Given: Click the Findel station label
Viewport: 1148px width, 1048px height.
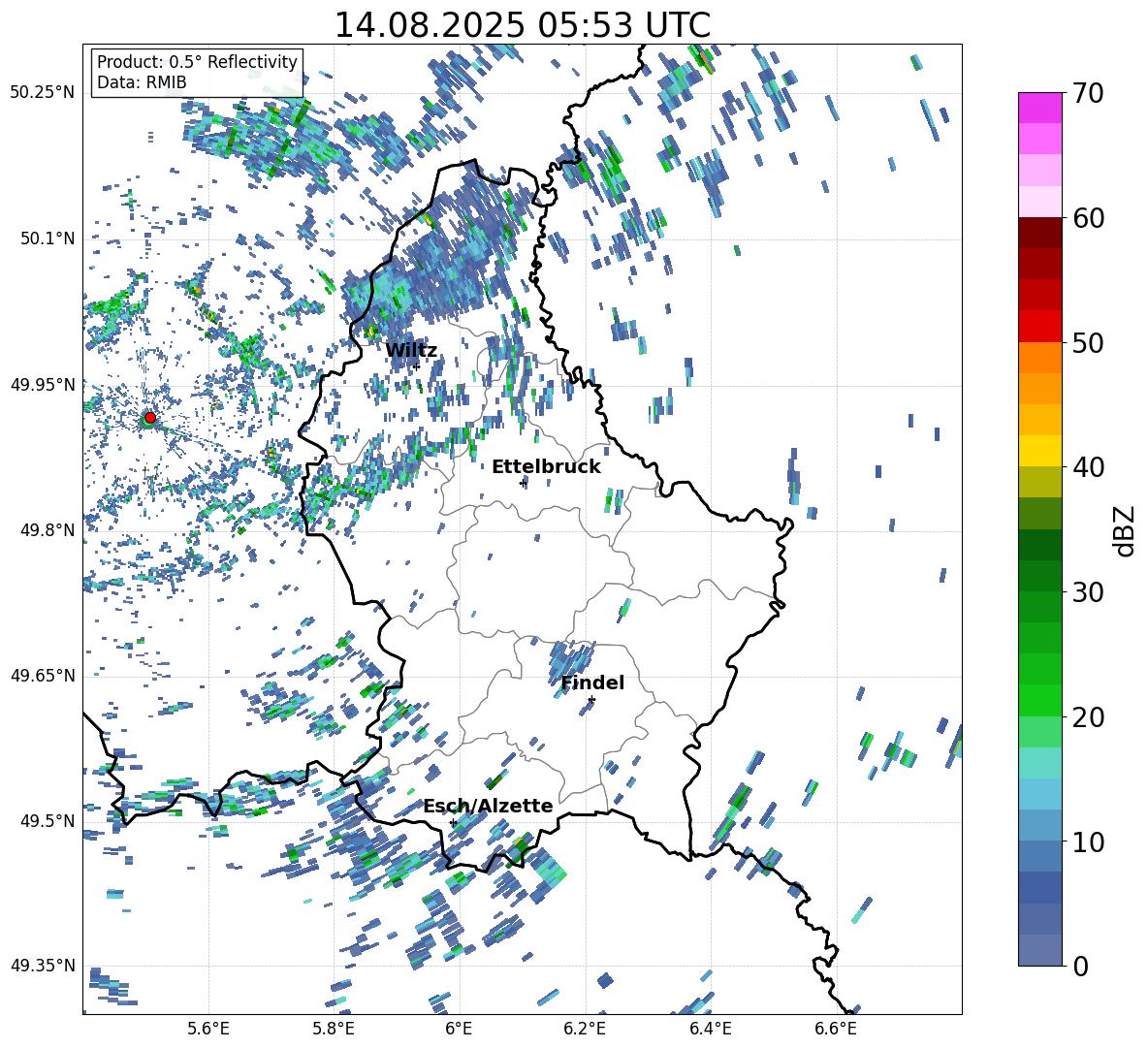Looking at the screenshot, I should click(592, 683).
